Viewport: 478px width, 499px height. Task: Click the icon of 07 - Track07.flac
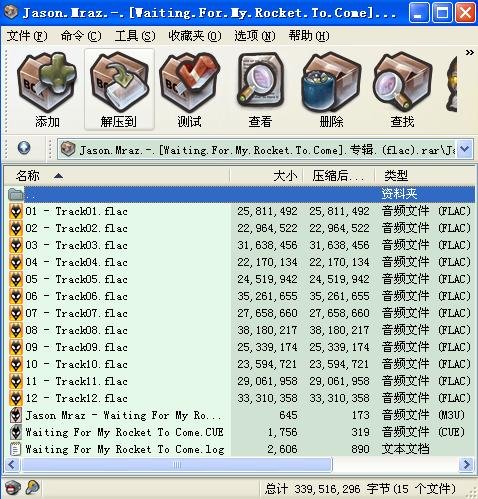[x=16, y=313]
